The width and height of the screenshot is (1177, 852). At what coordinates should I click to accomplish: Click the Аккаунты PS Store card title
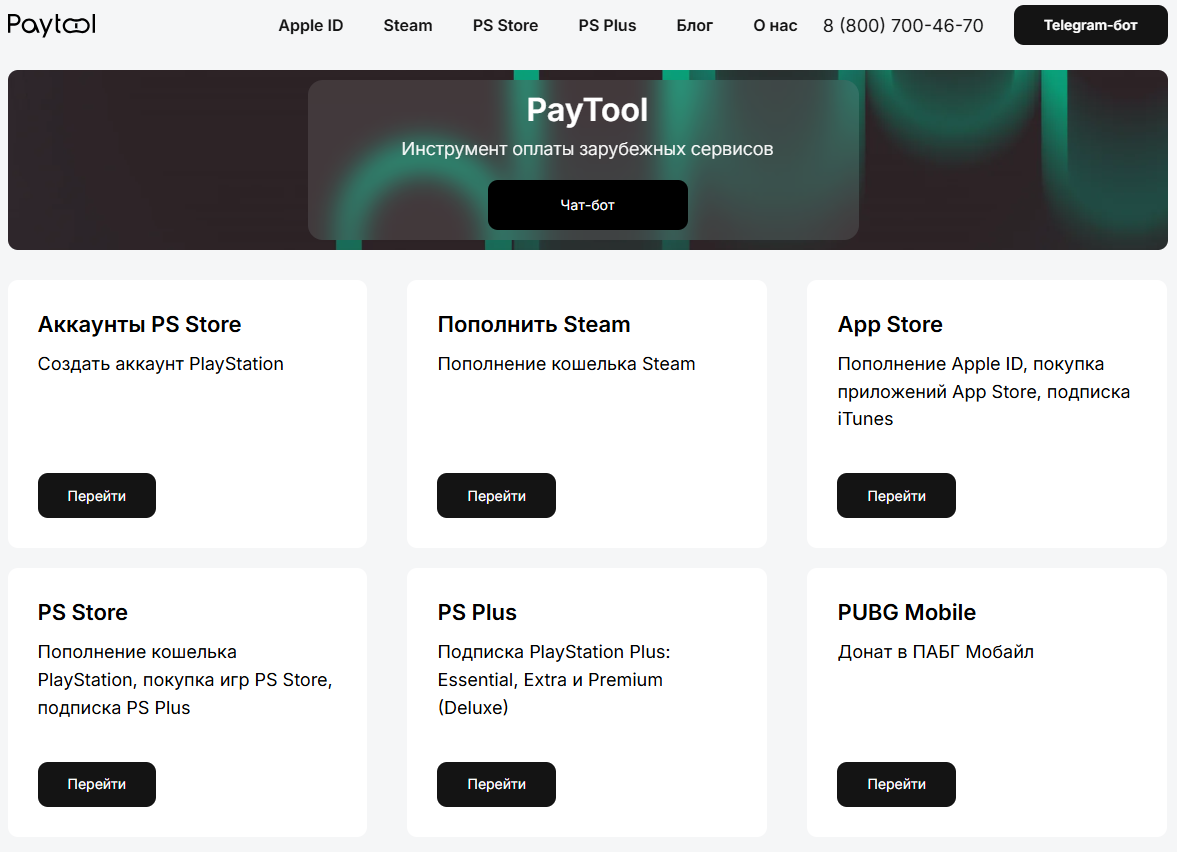coord(139,325)
